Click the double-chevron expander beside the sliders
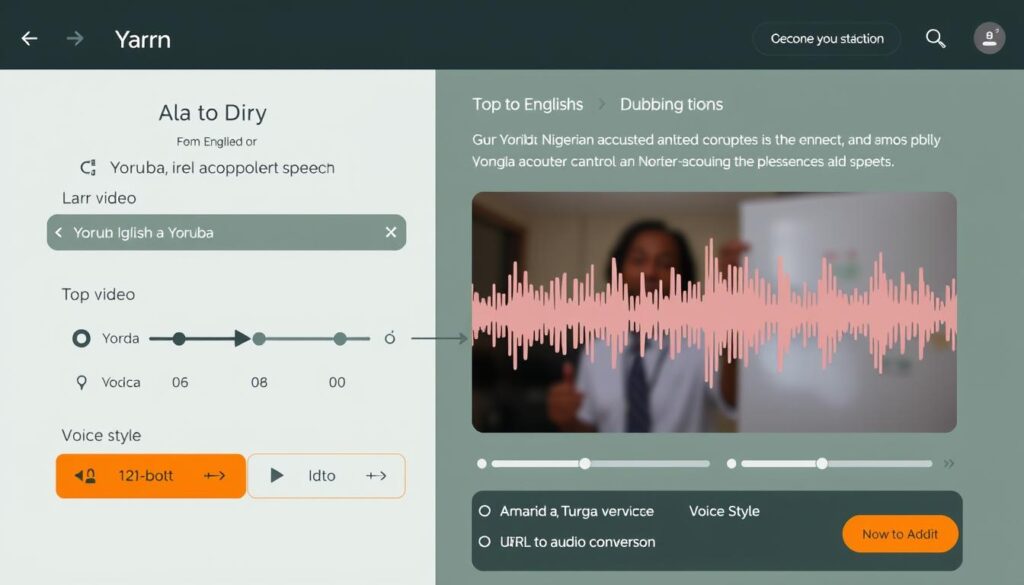This screenshot has width=1024, height=585. [x=948, y=463]
